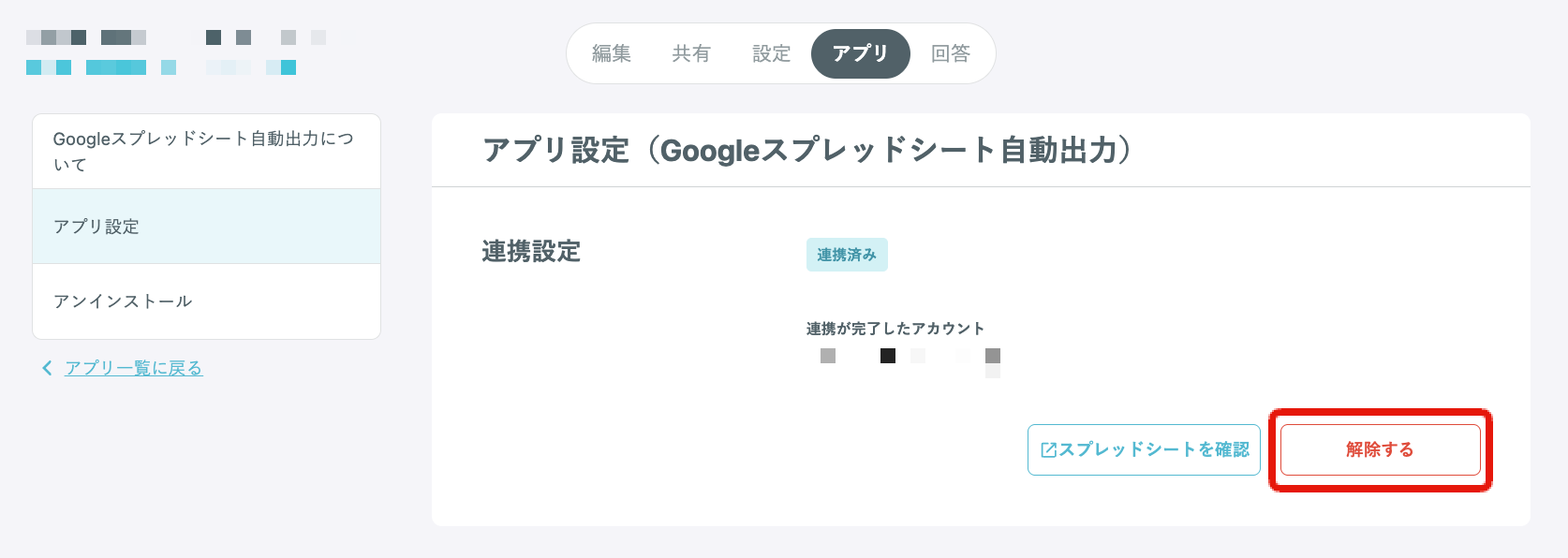
Task: Click the external-link icon in スプレッドシートを確認
Action: click(x=1049, y=450)
